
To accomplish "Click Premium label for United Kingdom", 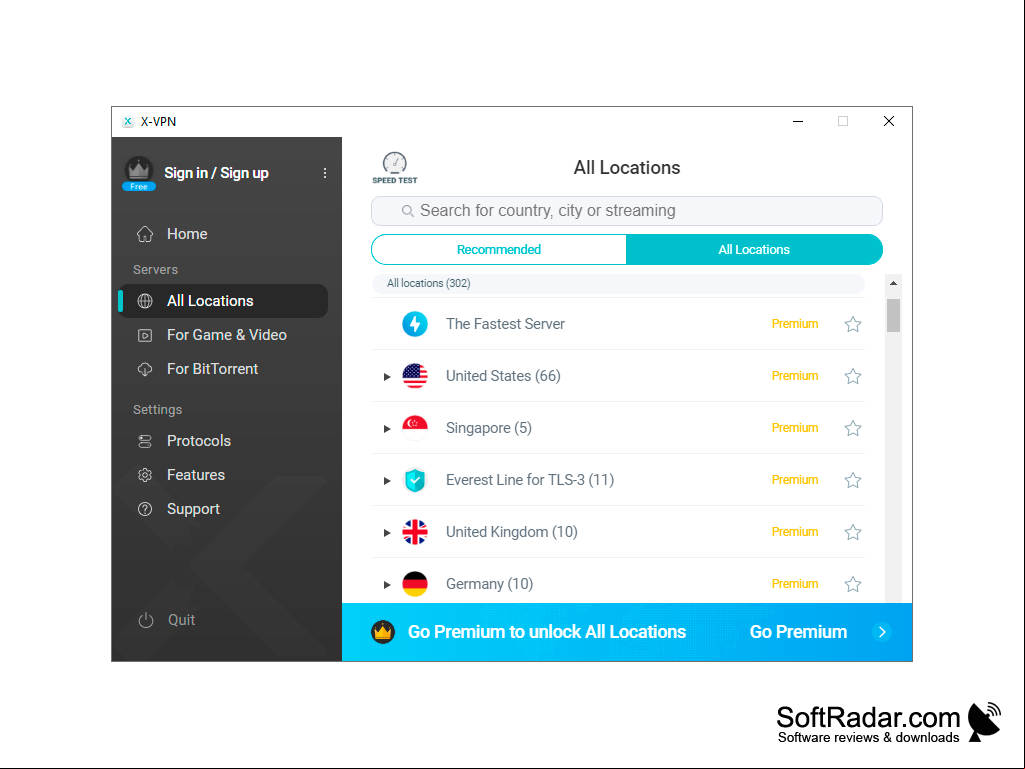I will 795,532.
